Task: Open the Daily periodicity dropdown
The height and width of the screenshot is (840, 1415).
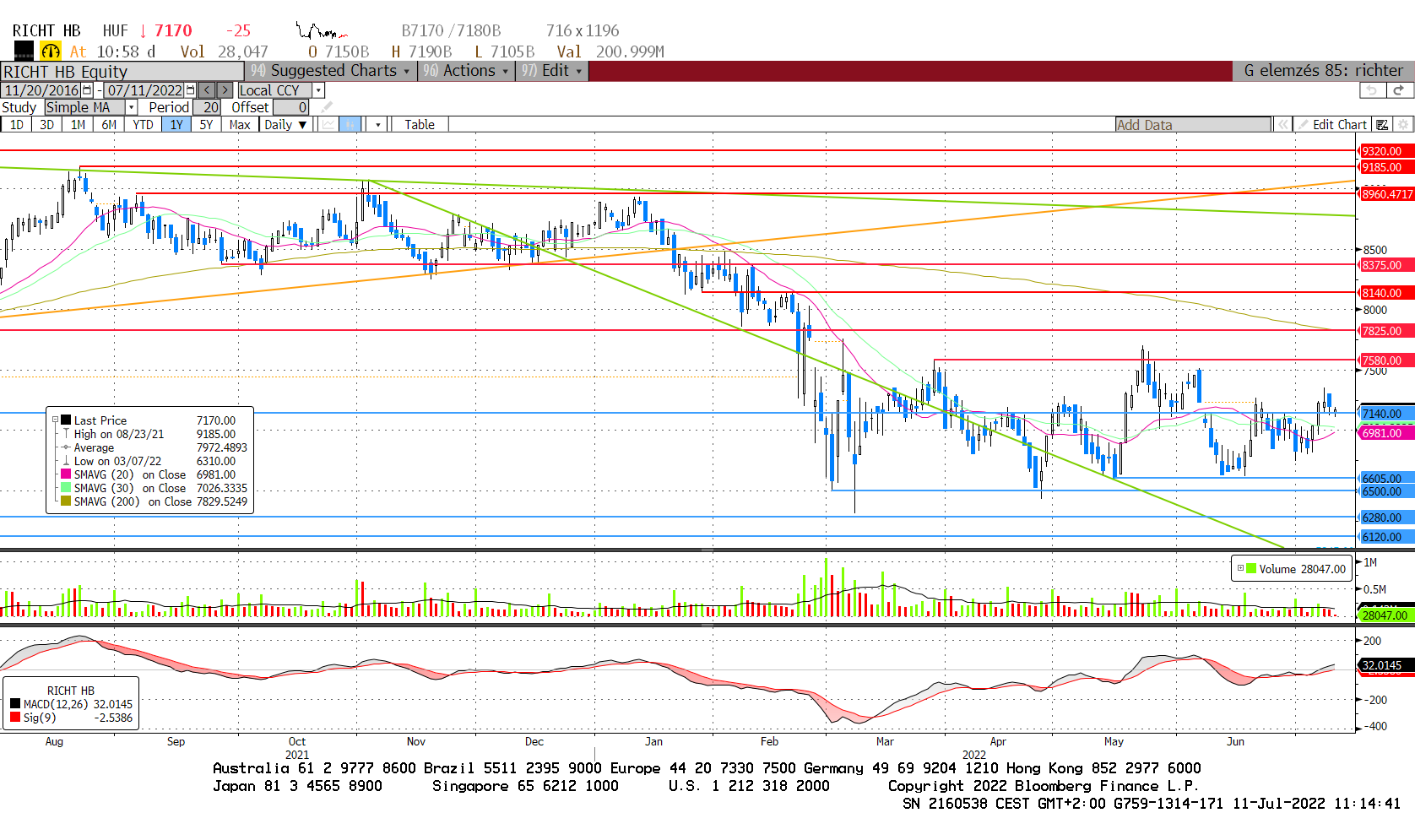Action: pyautogui.click(x=285, y=125)
